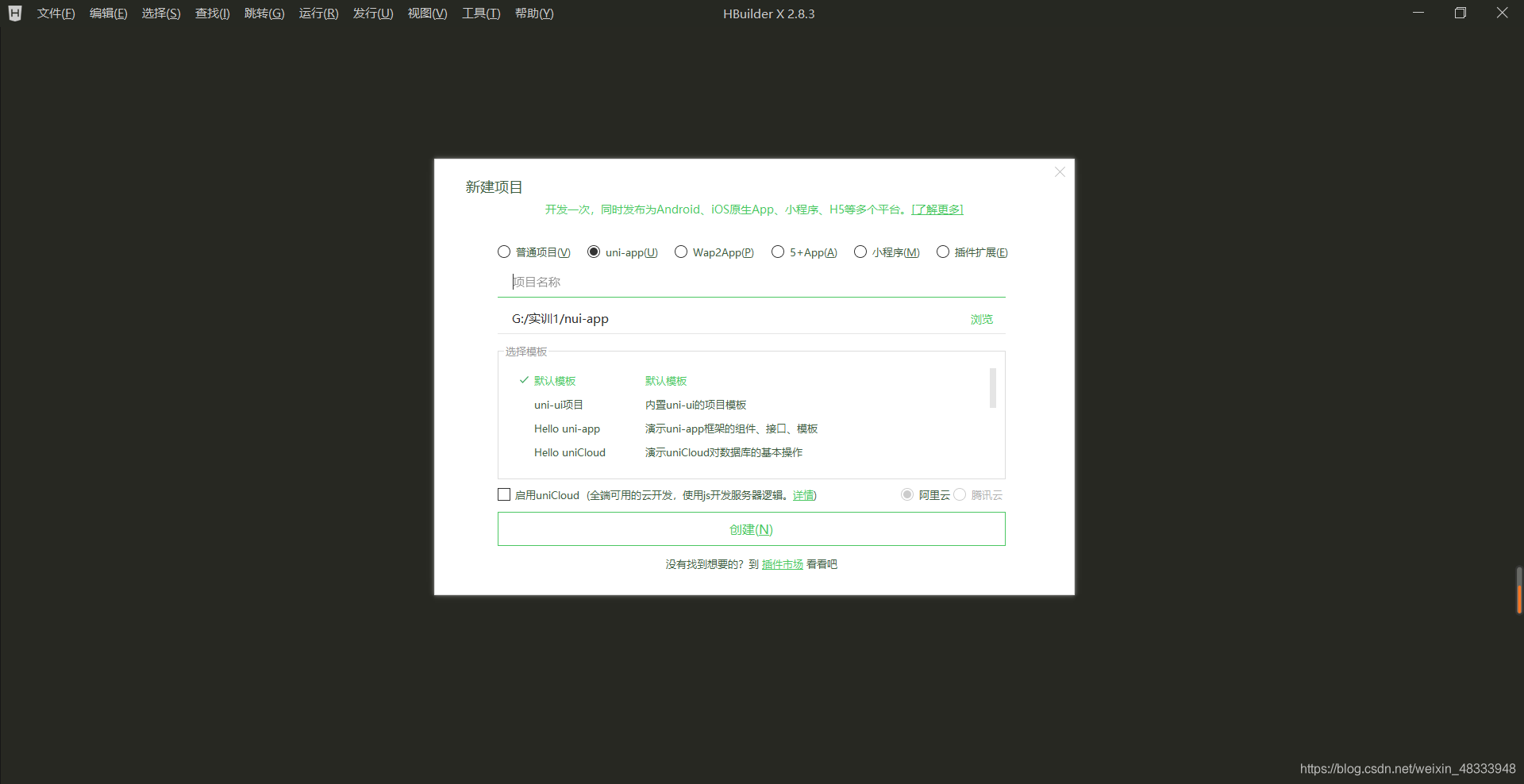Minimize the HBuilder X window
Image resolution: width=1524 pixels, height=784 pixels.
tap(1418, 13)
